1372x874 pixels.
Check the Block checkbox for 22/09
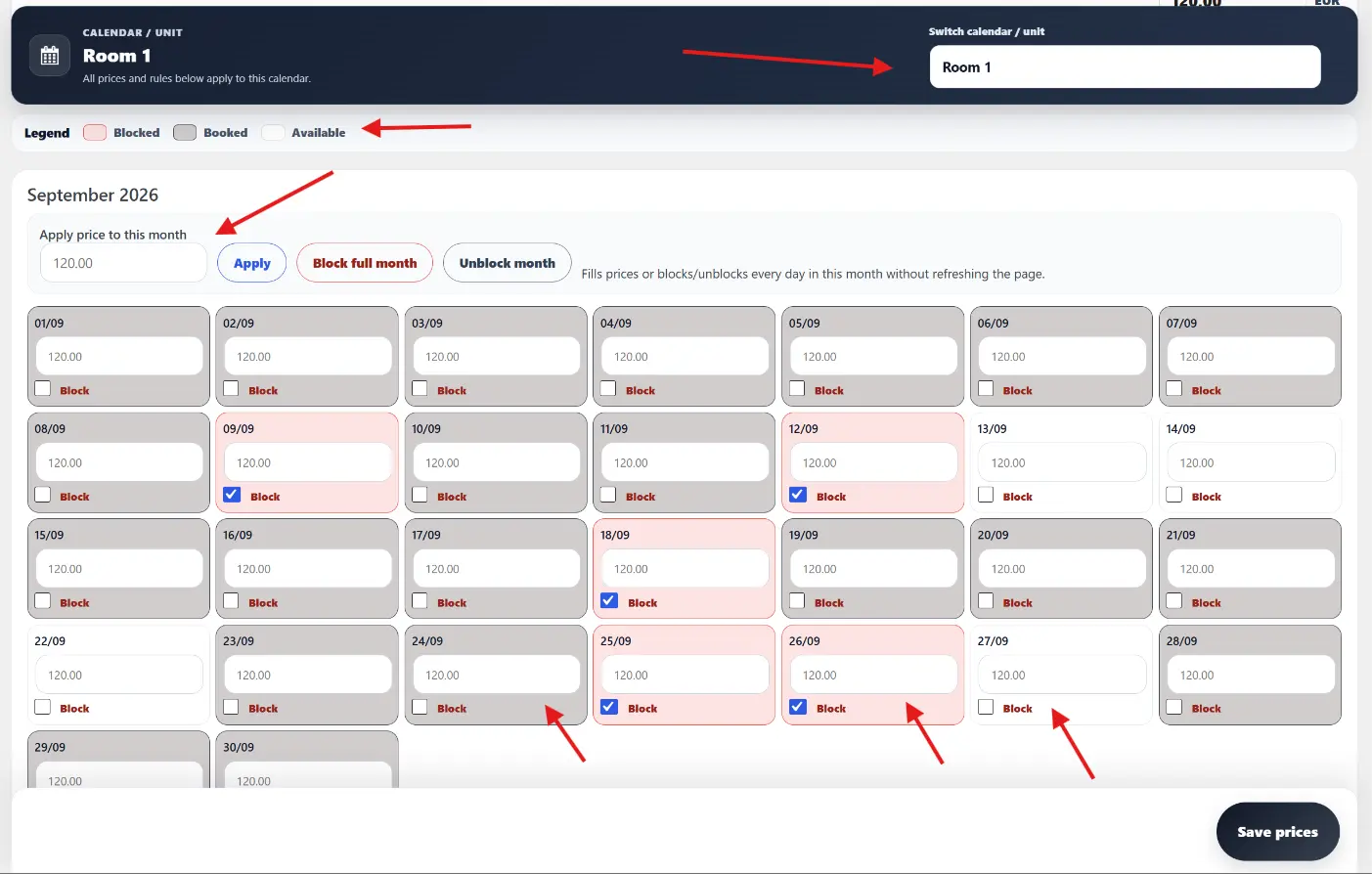coord(43,707)
